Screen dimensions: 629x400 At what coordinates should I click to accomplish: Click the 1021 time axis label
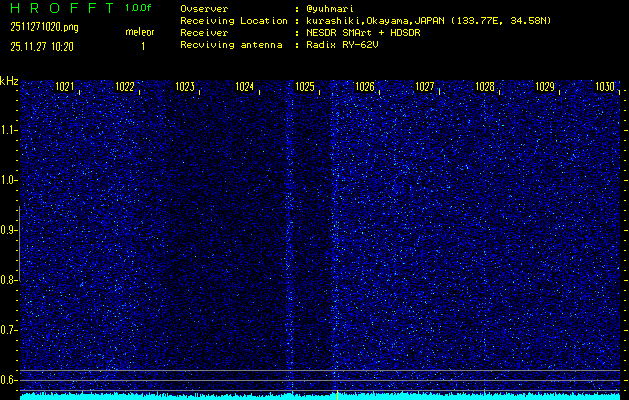(64, 87)
